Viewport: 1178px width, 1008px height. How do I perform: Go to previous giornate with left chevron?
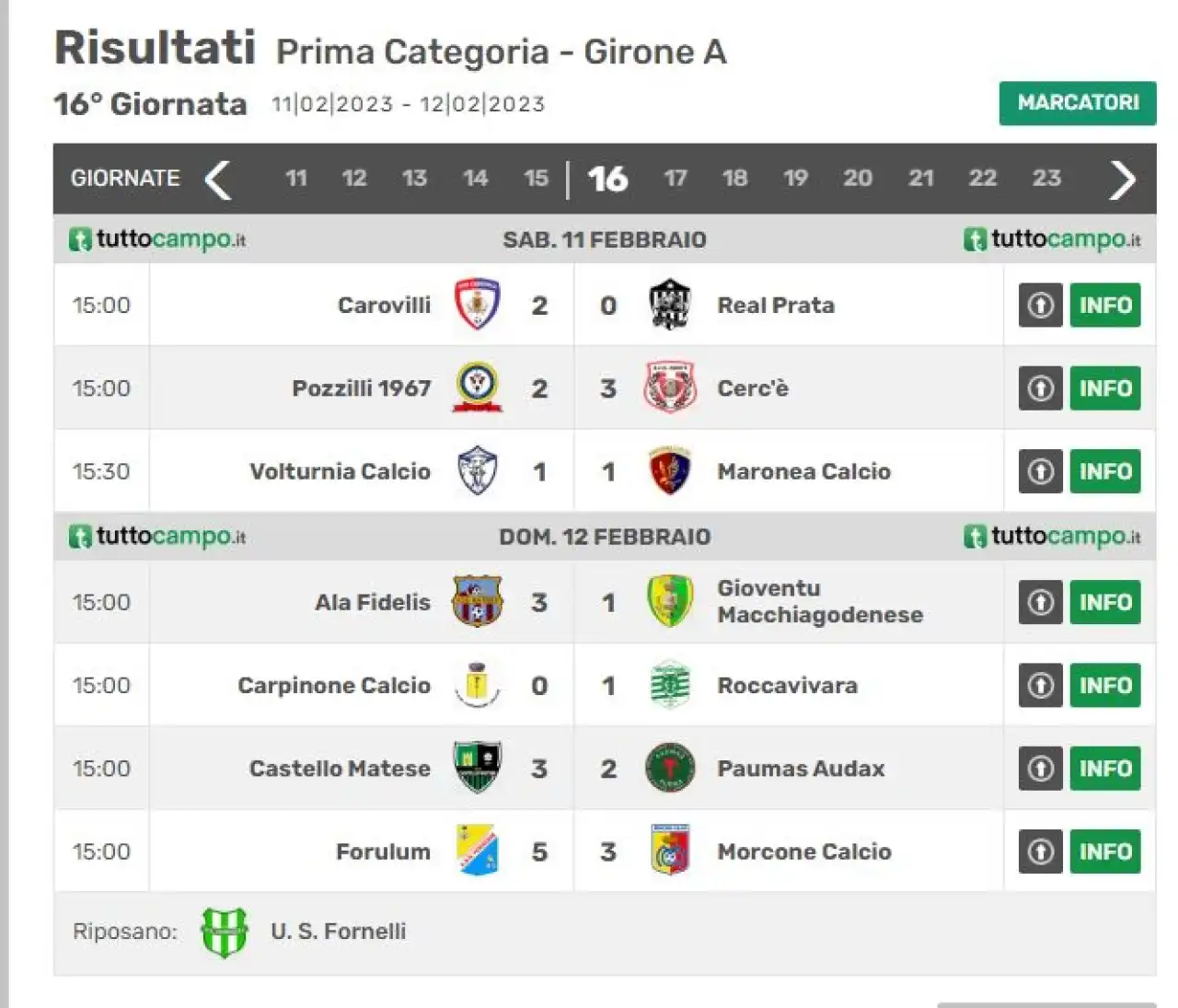[x=218, y=180]
